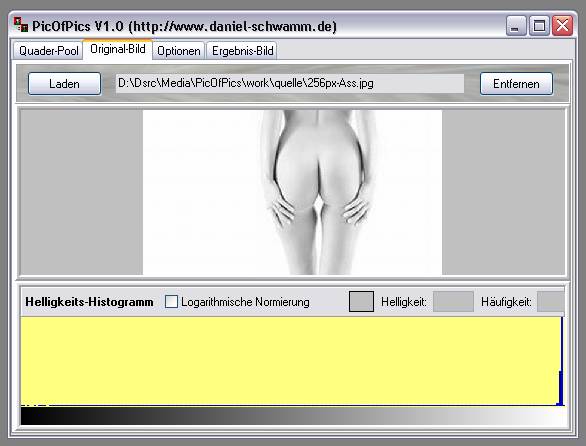Screen dimensions: 586x446
Task: Click the gray color swatch beside Helligkeit
Action: (x=361, y=301)
